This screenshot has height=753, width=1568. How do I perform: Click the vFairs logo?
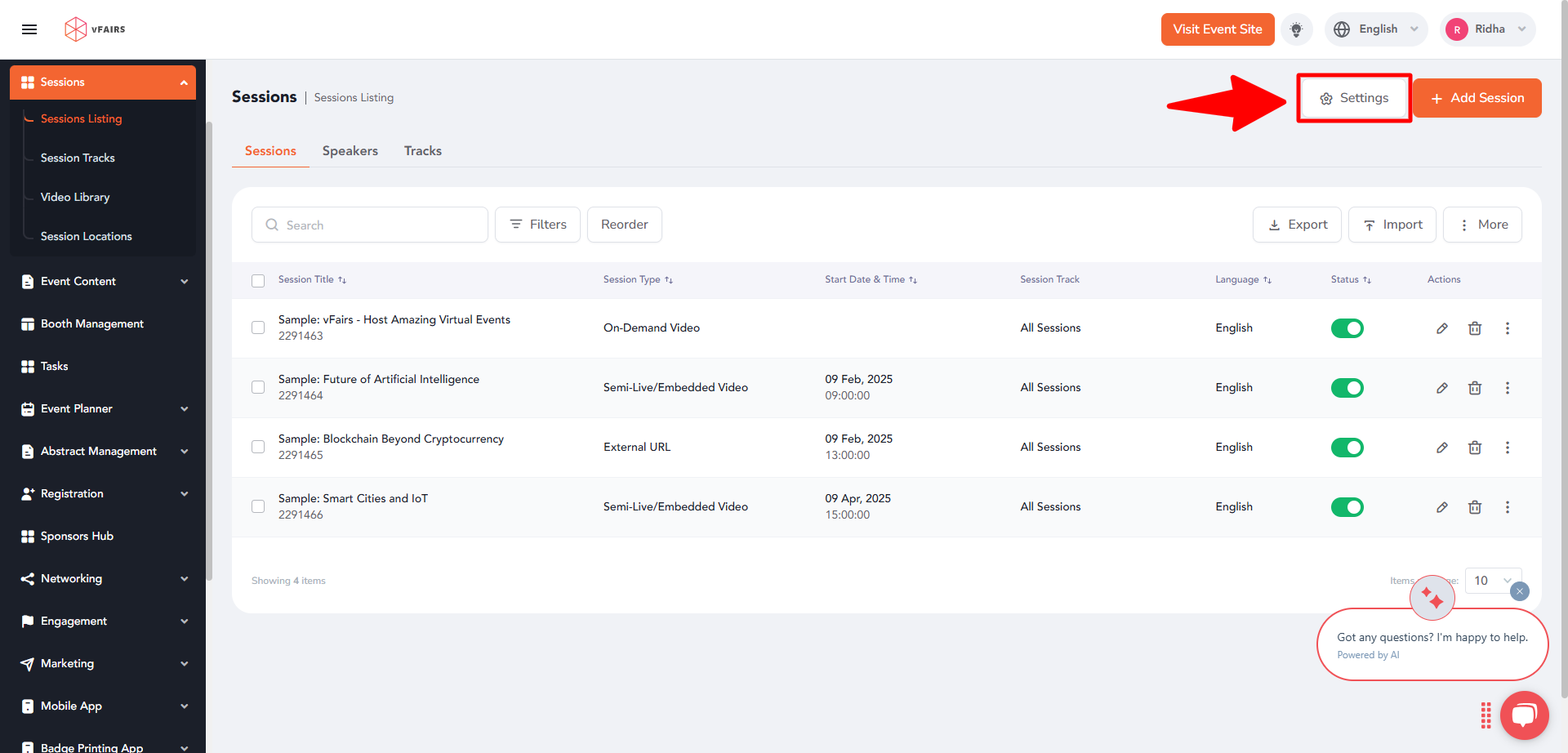pos(93,29)
